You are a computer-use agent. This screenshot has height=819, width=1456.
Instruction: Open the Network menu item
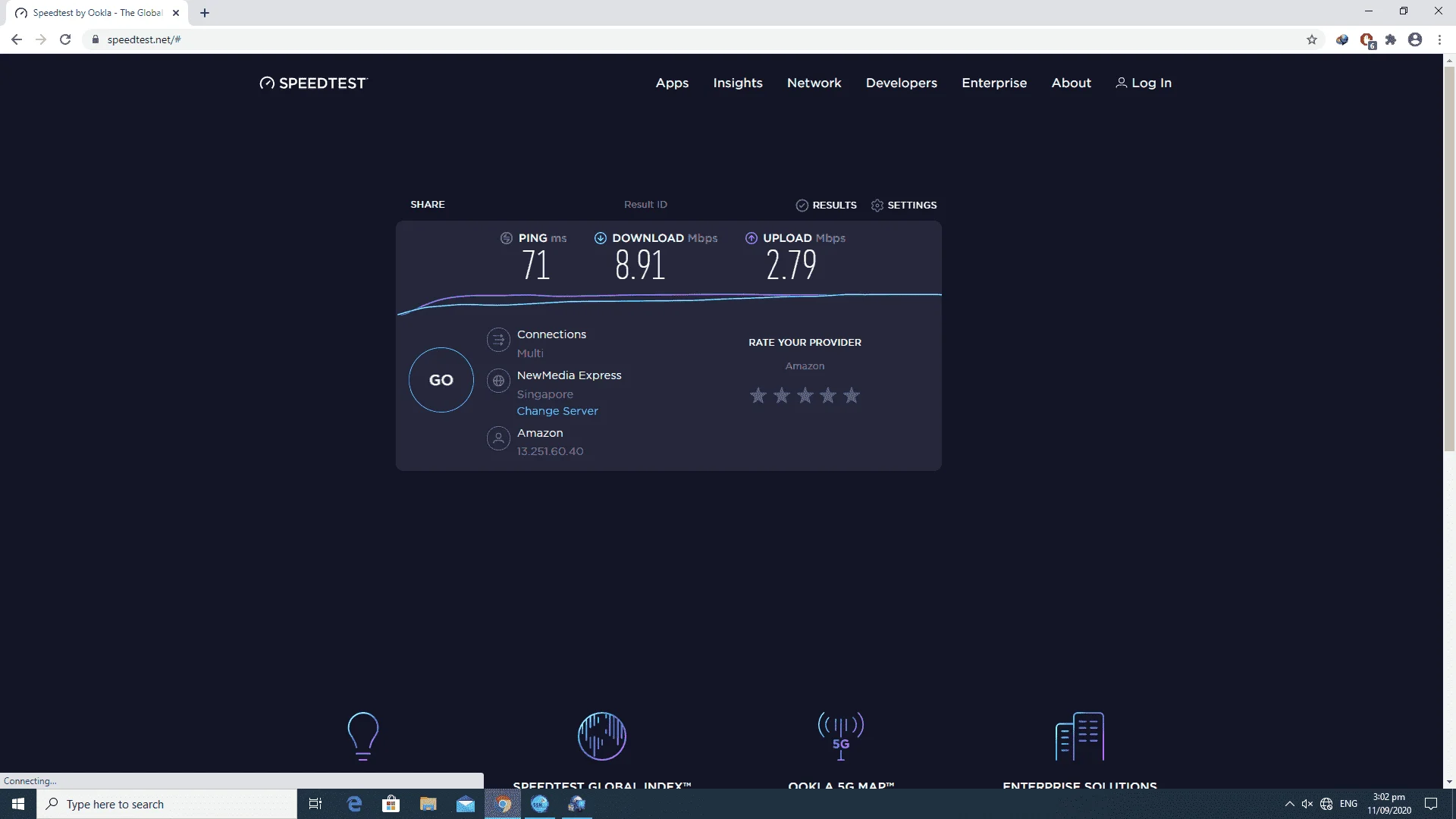coord(814,83)
